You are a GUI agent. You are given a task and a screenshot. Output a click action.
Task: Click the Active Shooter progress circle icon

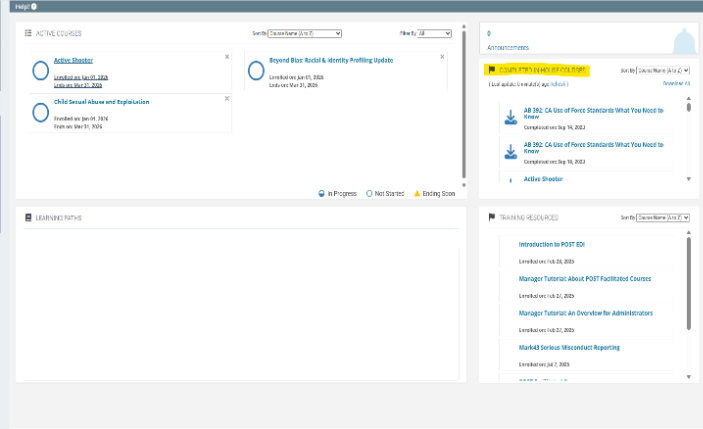41,71
